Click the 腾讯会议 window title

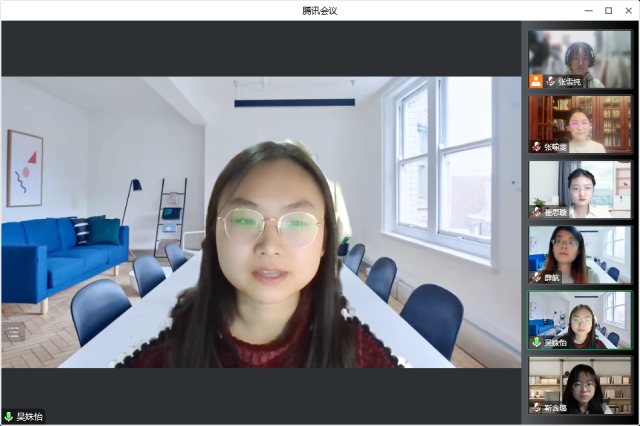point(320,10)
